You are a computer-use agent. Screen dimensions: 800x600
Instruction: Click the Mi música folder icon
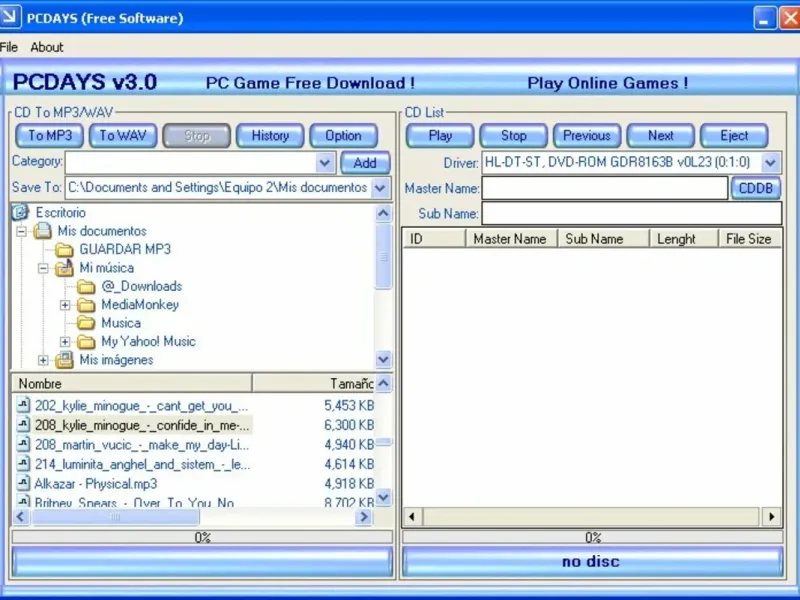click(x=64, y=267)
